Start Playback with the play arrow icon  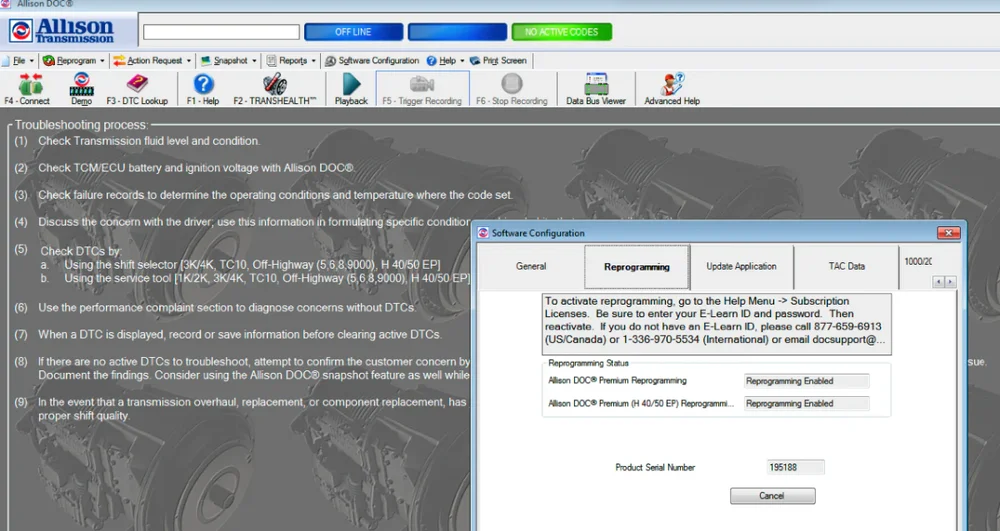[351, 86]
